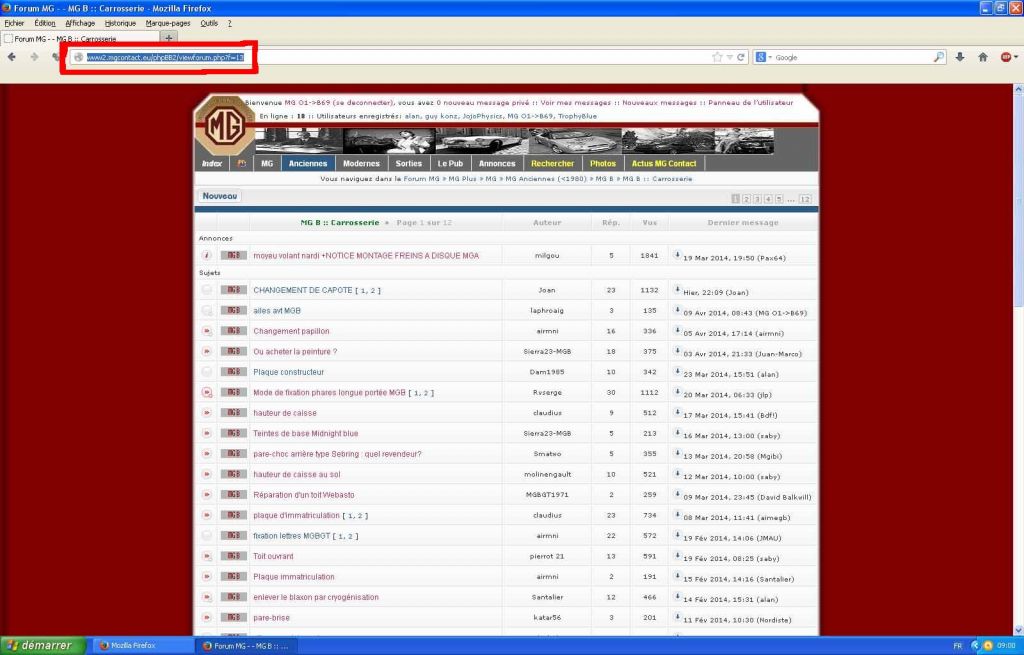Viewport: 1024px width, 655px height.
Task: Click the FR language indicator in tray
Action: click(x=957, y=646)
